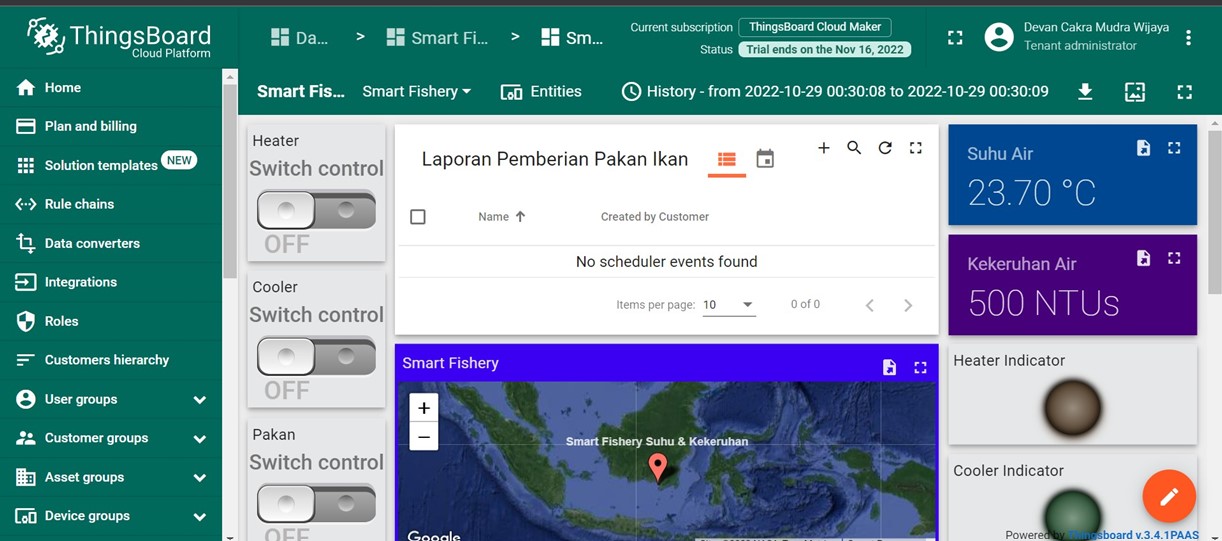Screen dimensions: 1222x541
Task: Go to Solution templates
Action: (111, 165)
